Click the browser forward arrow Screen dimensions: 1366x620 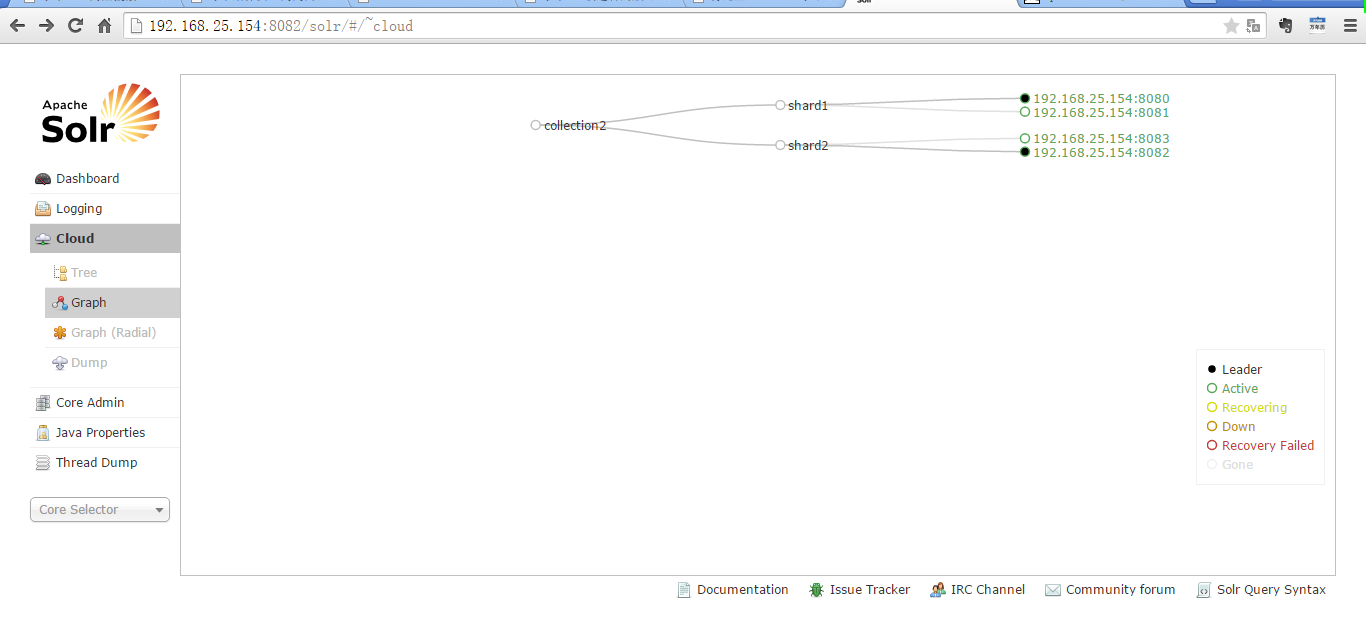tap(46, 26)
